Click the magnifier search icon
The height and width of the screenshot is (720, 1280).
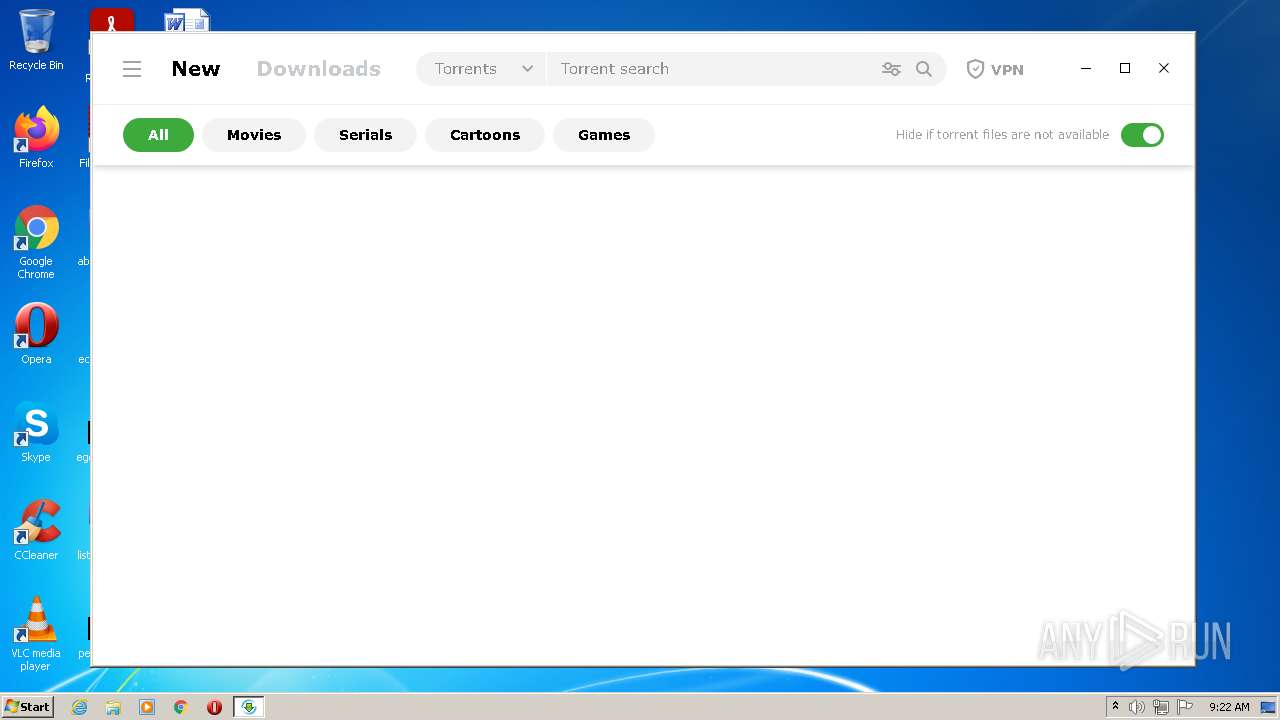click(x=924, y=69)
